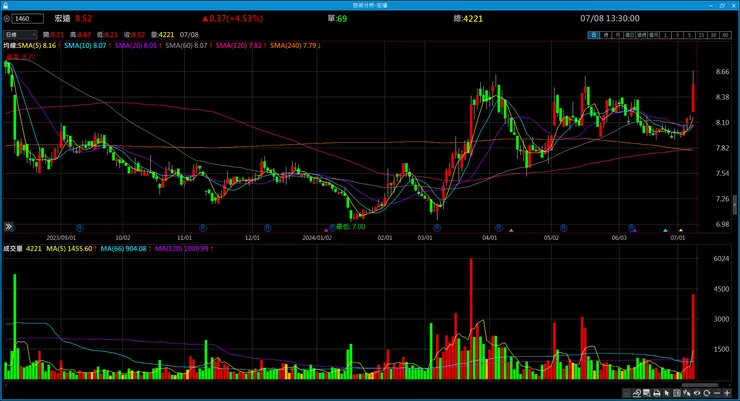
Task: Click the circular event marker near 2023/09/01
Action: click(80, 228)
